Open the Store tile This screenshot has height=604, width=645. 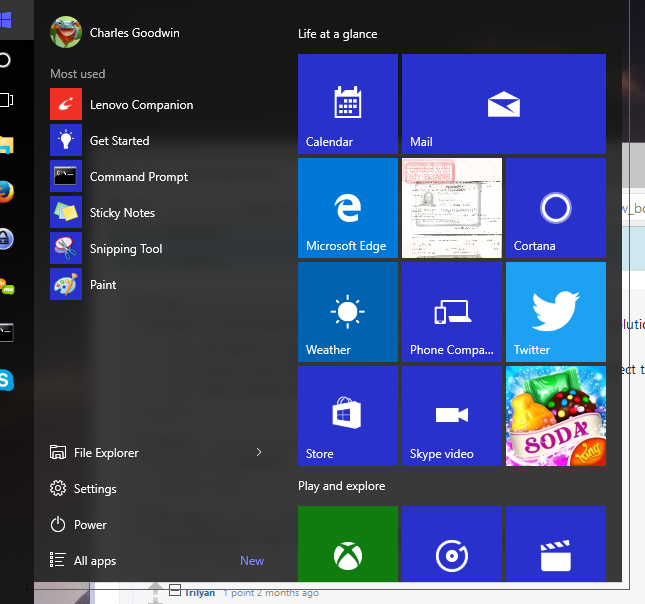click(x=348, y=416)
